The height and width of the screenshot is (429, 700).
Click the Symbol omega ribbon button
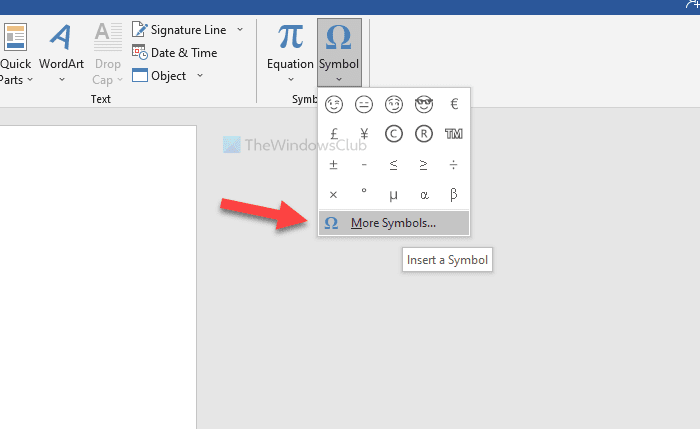(339, 53)
